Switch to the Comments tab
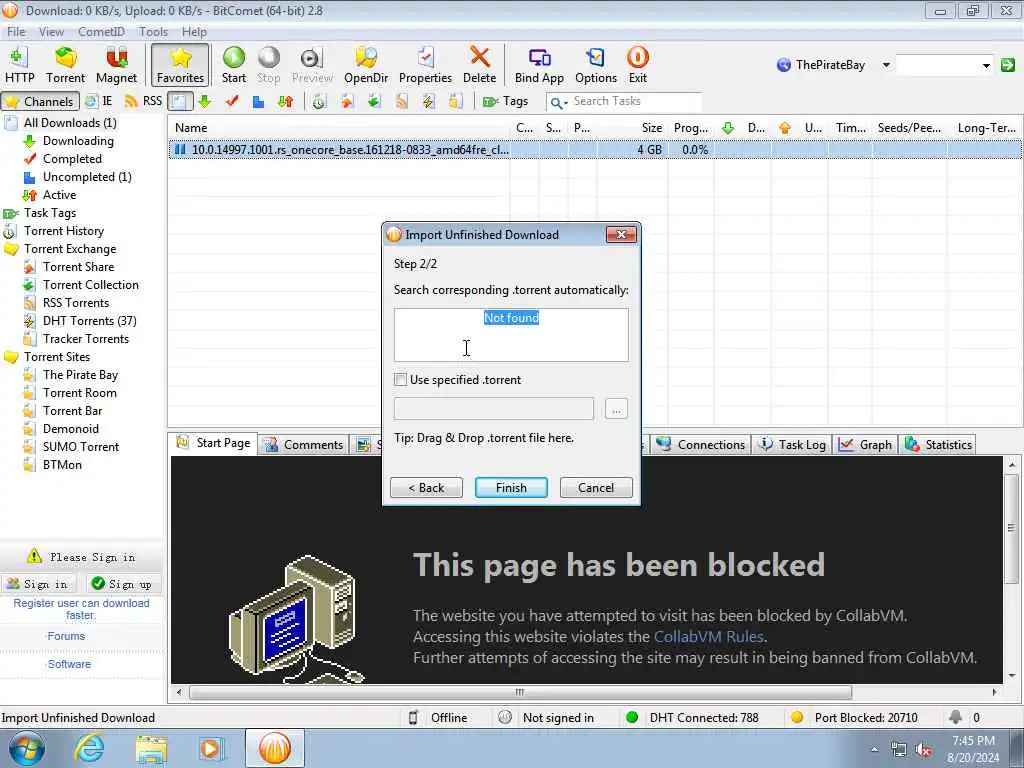The image size is (1024, 768). tap(304, 445)
